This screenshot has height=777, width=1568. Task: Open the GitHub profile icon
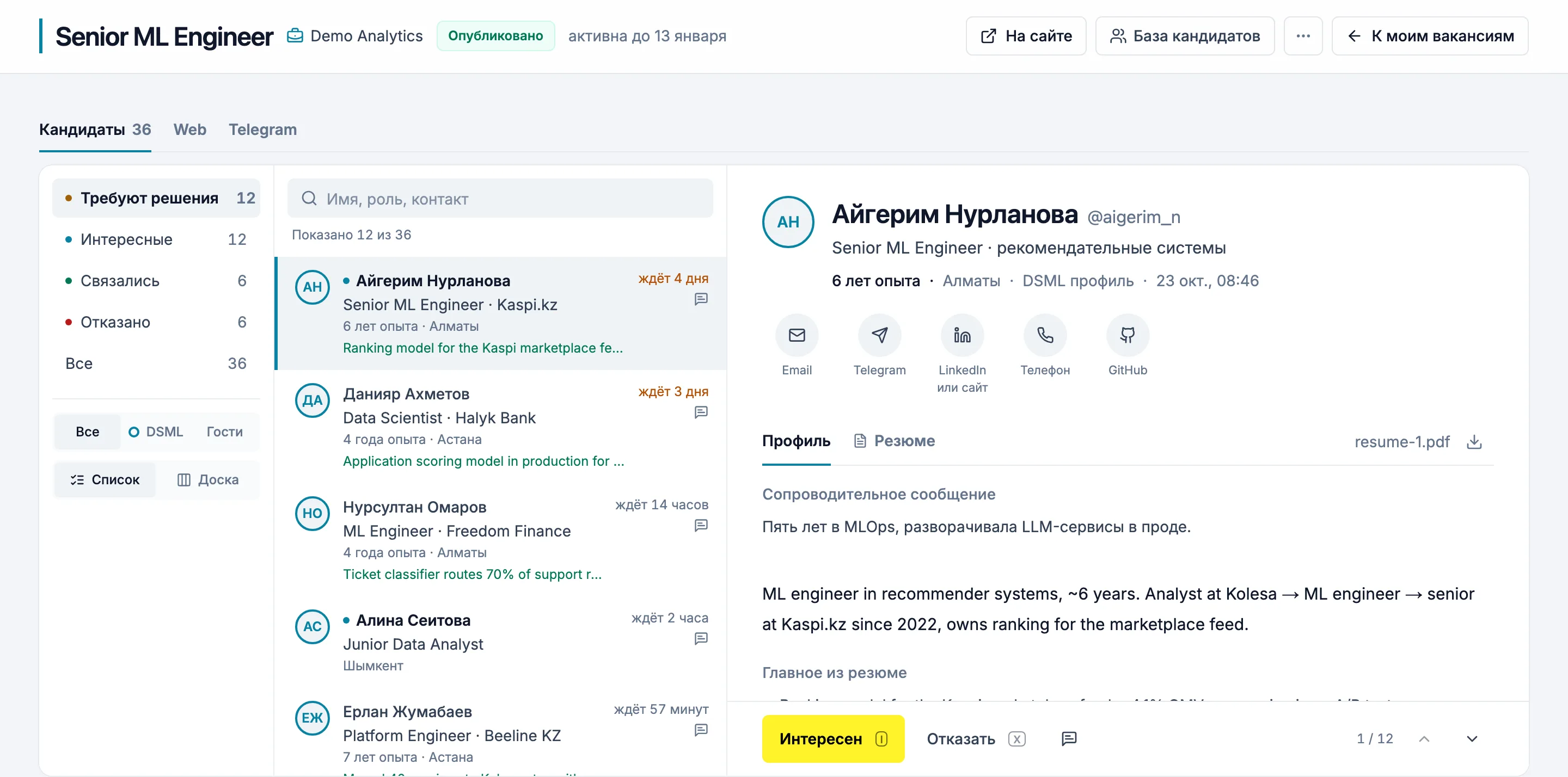[x=1128, y=335]
